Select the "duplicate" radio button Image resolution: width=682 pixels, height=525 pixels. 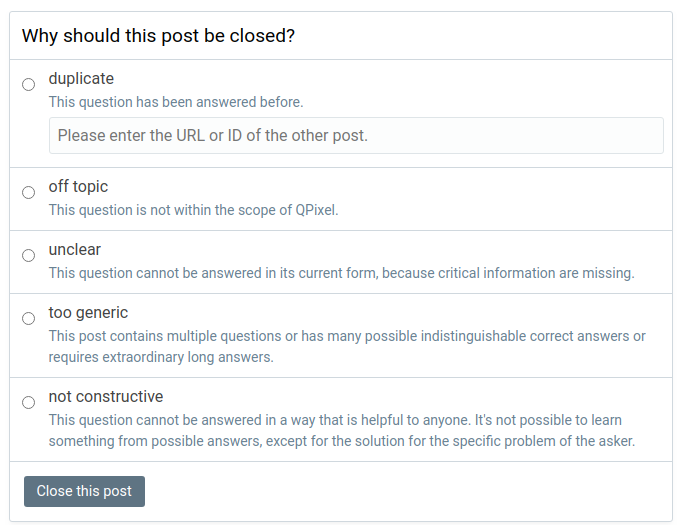(29, 85)
